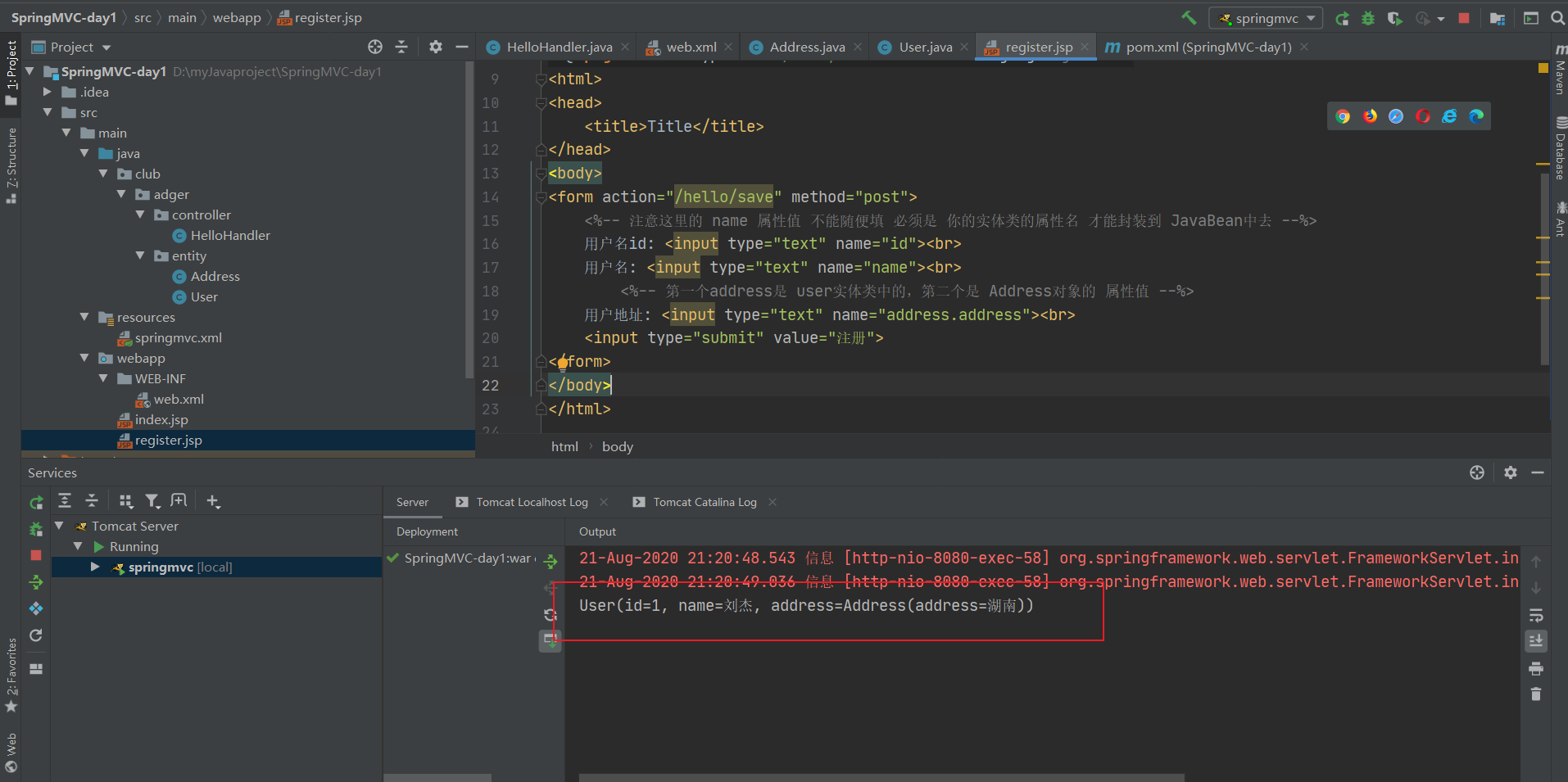Click the clear all trash icon
Viewport: 1568px width, 782px height.
(1536, 694)
